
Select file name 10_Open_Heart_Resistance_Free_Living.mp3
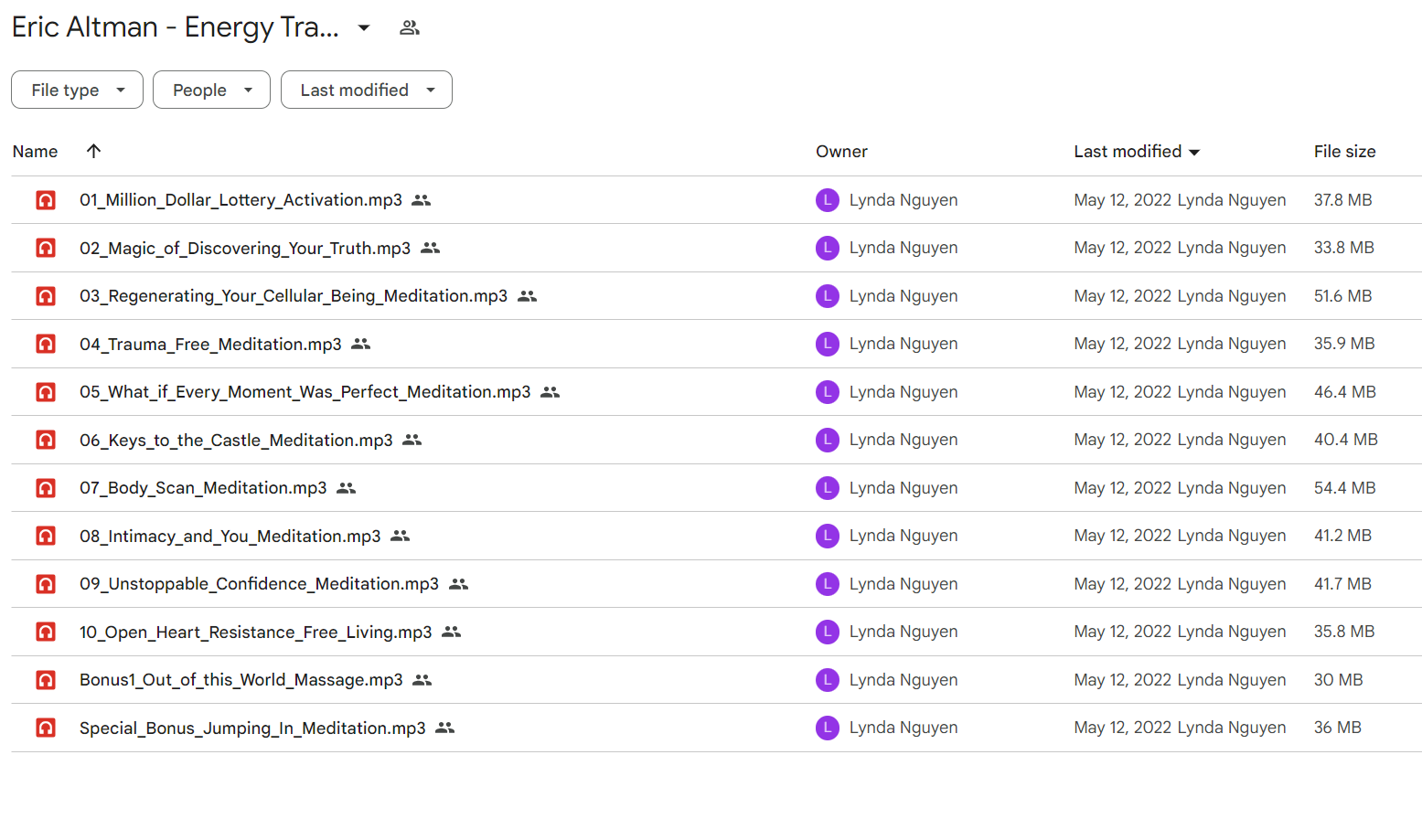point(256,632)
